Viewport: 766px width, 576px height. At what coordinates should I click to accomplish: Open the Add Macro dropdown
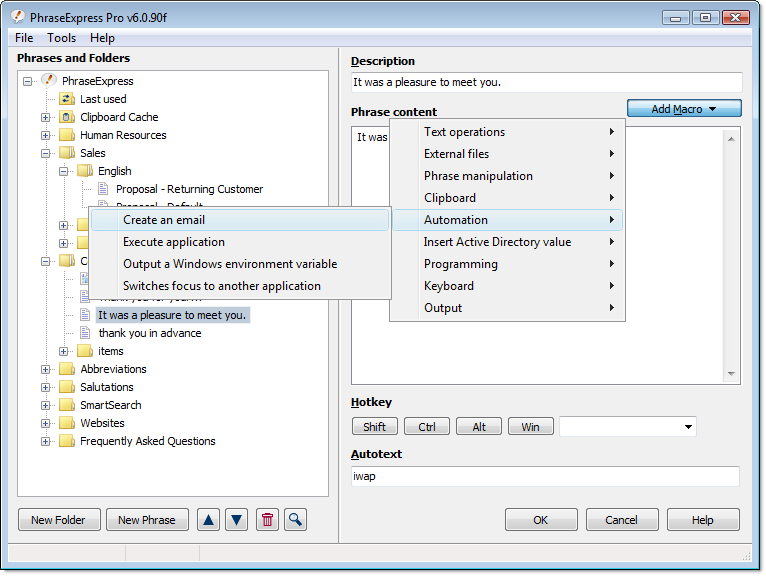tap(684, 108)
